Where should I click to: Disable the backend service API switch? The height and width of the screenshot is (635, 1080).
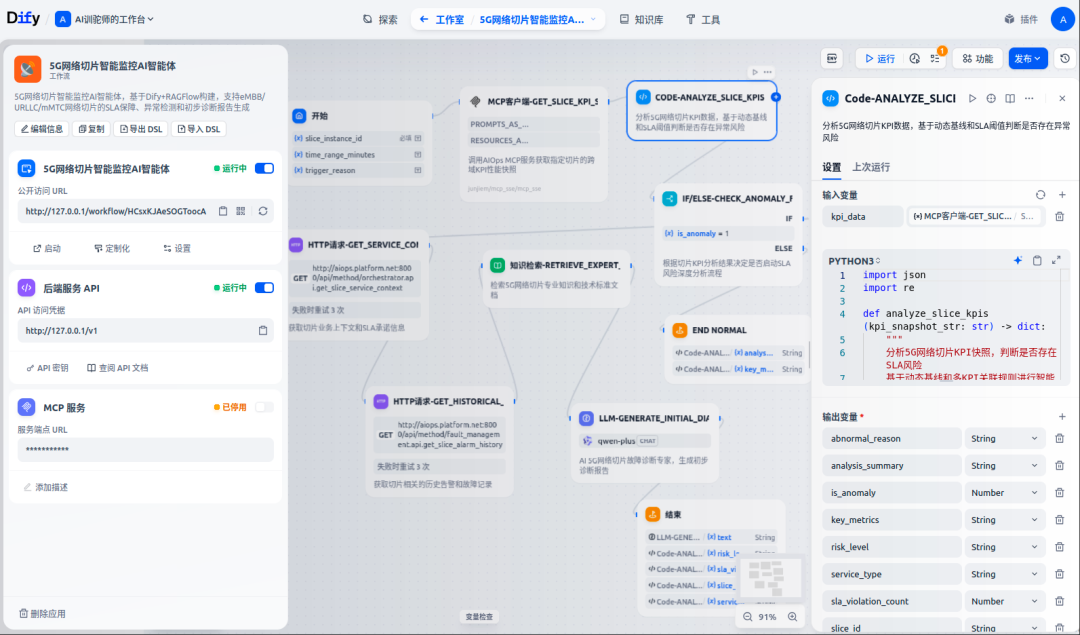264,288
